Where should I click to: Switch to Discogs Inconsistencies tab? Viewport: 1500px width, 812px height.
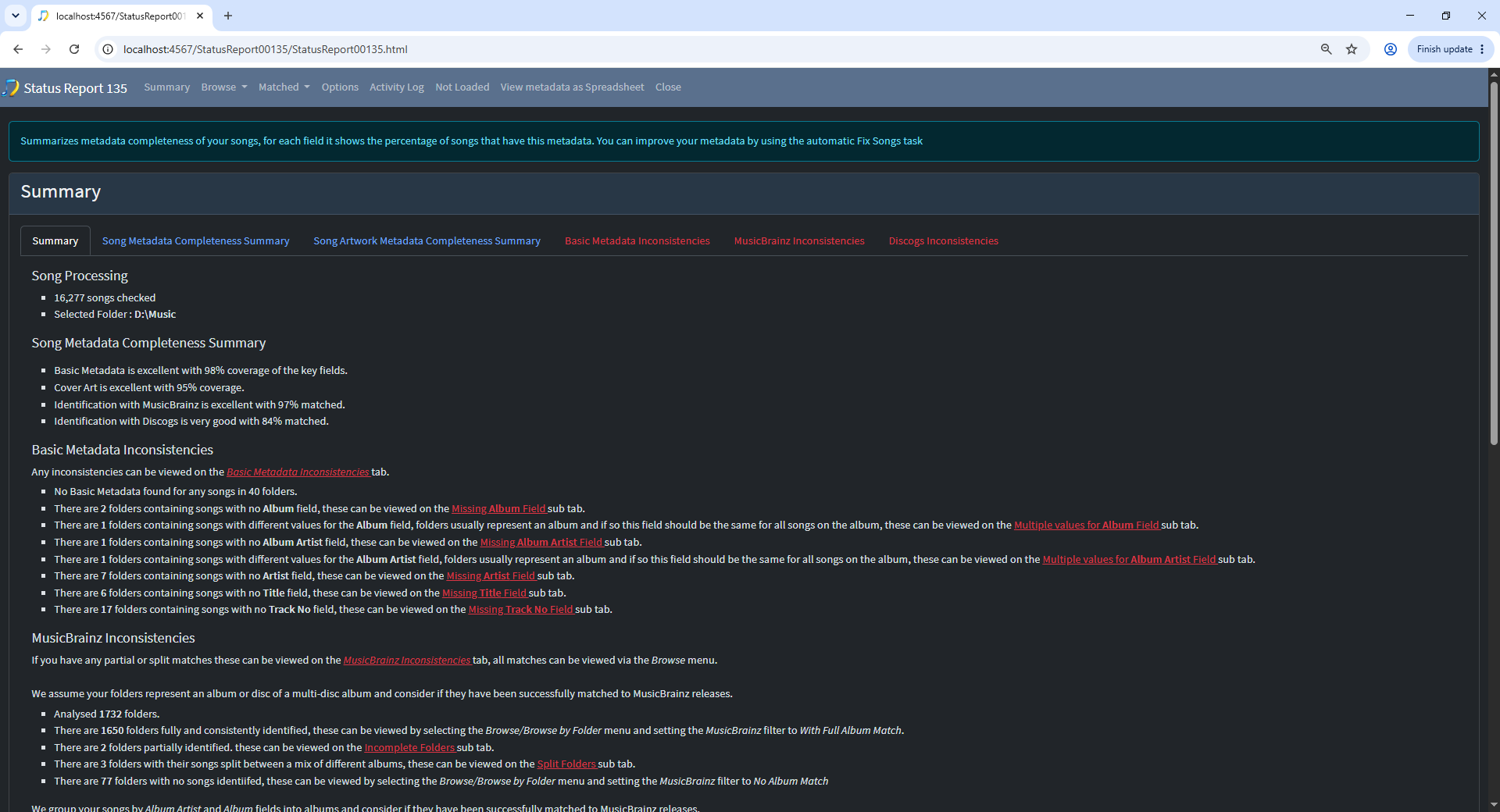(944, 241)
